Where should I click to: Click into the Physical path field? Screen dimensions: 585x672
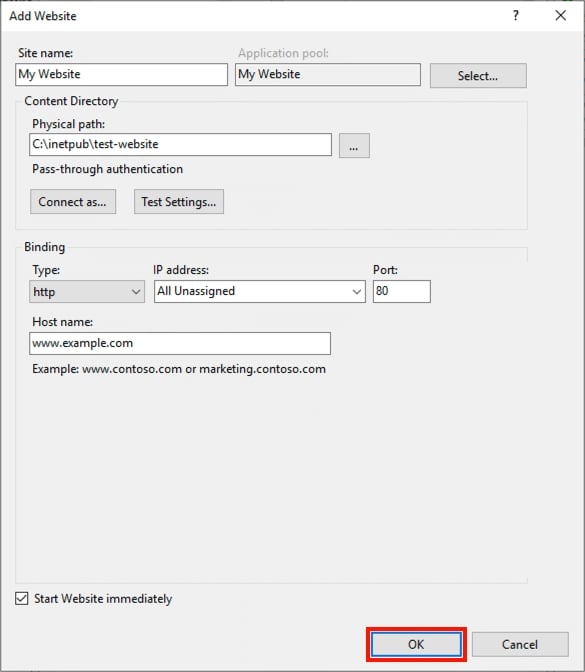(x=180, y=144)
